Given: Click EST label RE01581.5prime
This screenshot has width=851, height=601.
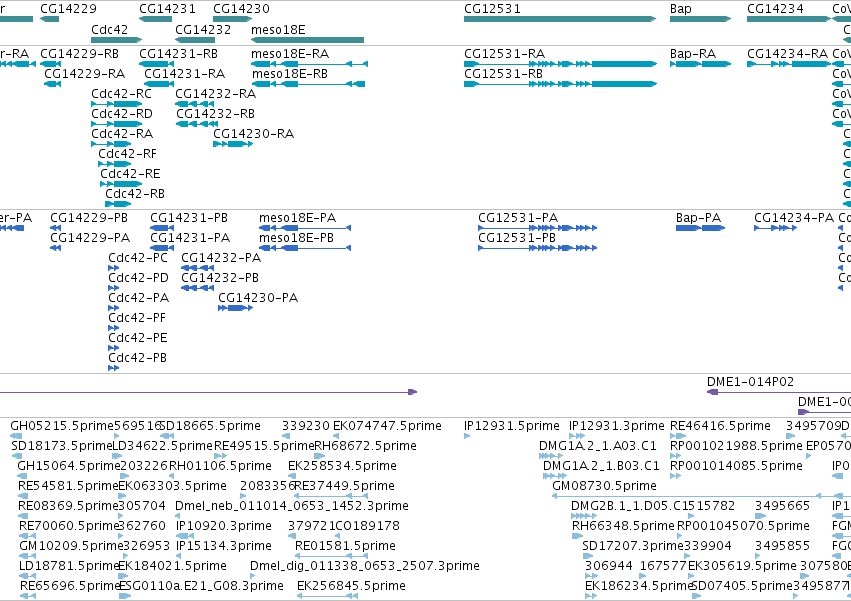Looking at the screenshot, I should (345, 546).
